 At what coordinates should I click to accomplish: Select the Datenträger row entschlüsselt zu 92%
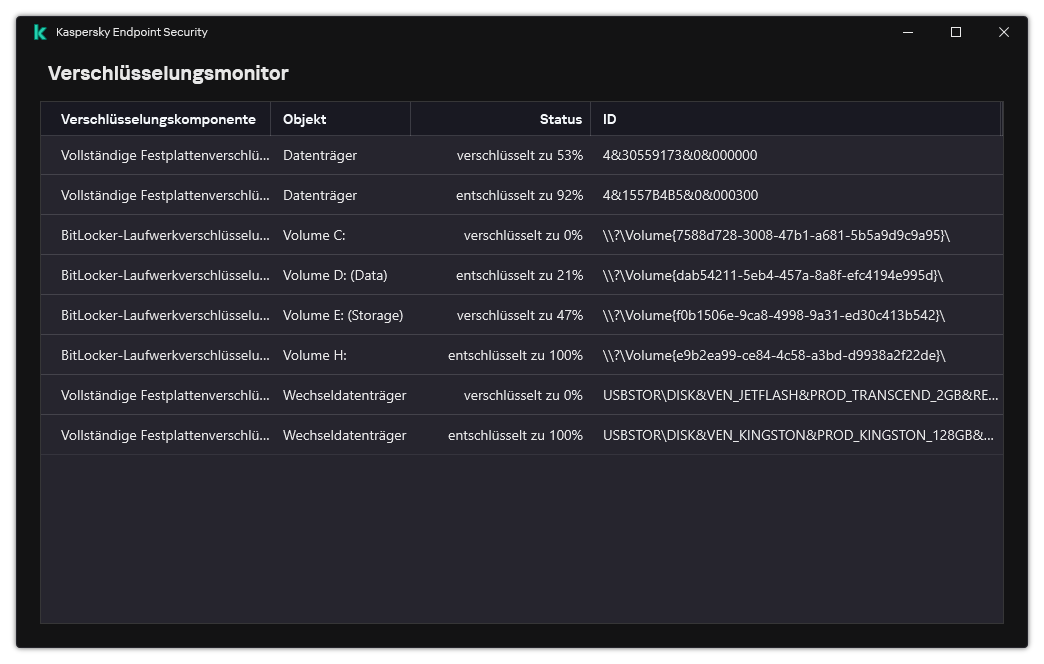(521, 195)
